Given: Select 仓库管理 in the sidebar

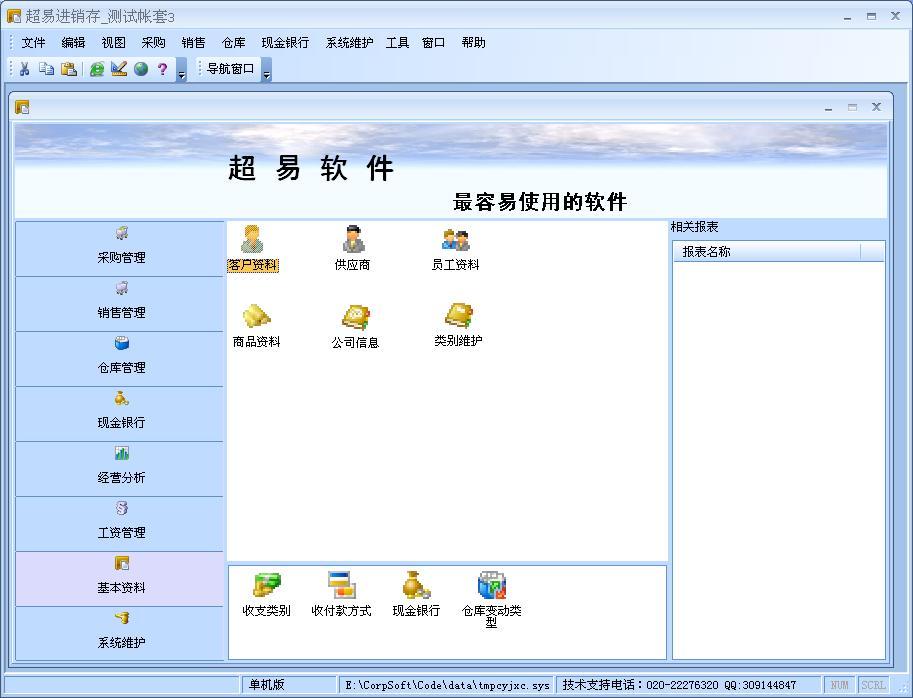Looking at the screenshot, I should pyautogui.click(x=120, y=359).
